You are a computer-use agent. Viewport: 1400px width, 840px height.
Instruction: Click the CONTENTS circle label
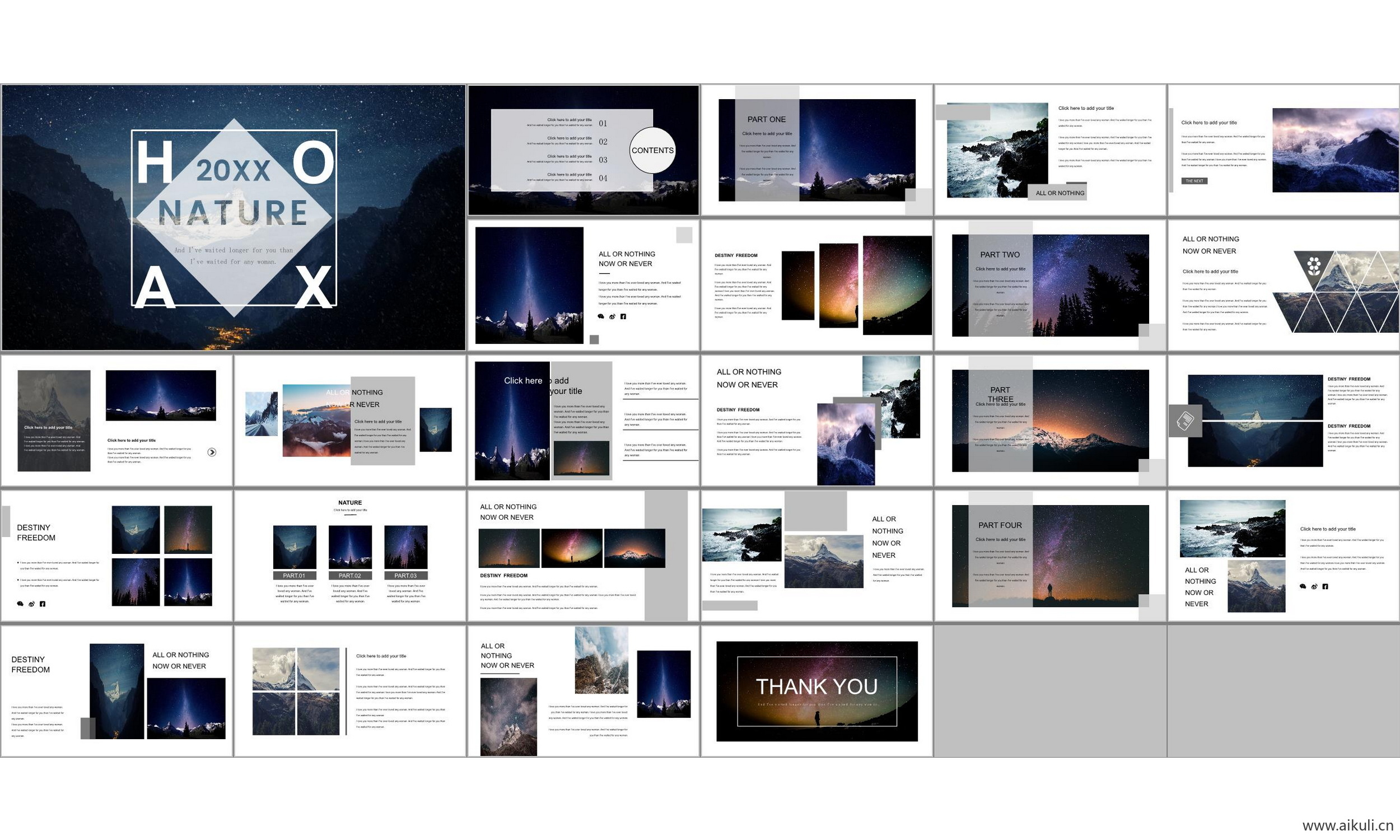(x=652, y=150)
